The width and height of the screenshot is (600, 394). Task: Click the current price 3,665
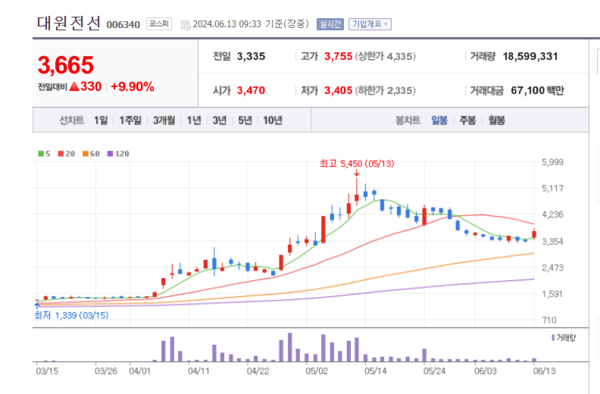[x=65, y=65]
